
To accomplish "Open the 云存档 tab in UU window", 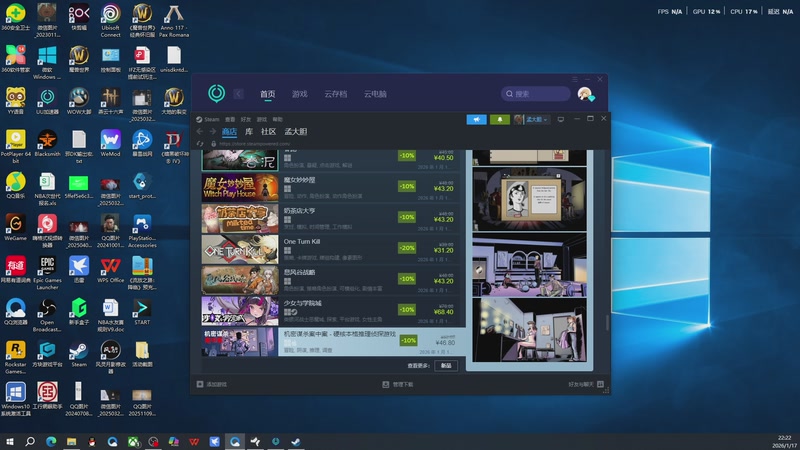I will click(336, 94).
